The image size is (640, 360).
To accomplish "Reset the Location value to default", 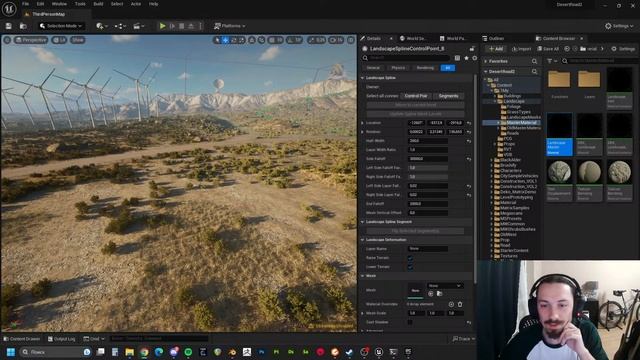I will (469, 123).
